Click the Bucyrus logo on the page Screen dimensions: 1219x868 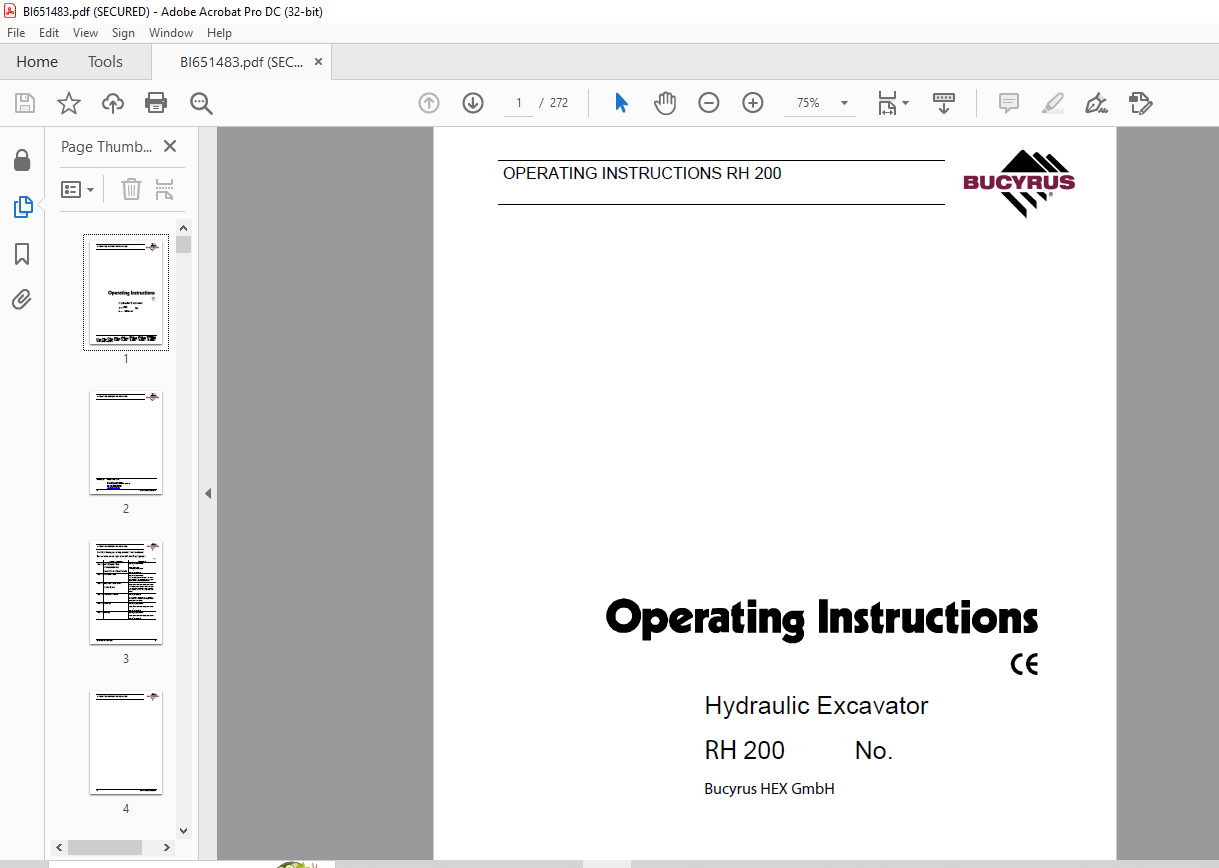1019,183
